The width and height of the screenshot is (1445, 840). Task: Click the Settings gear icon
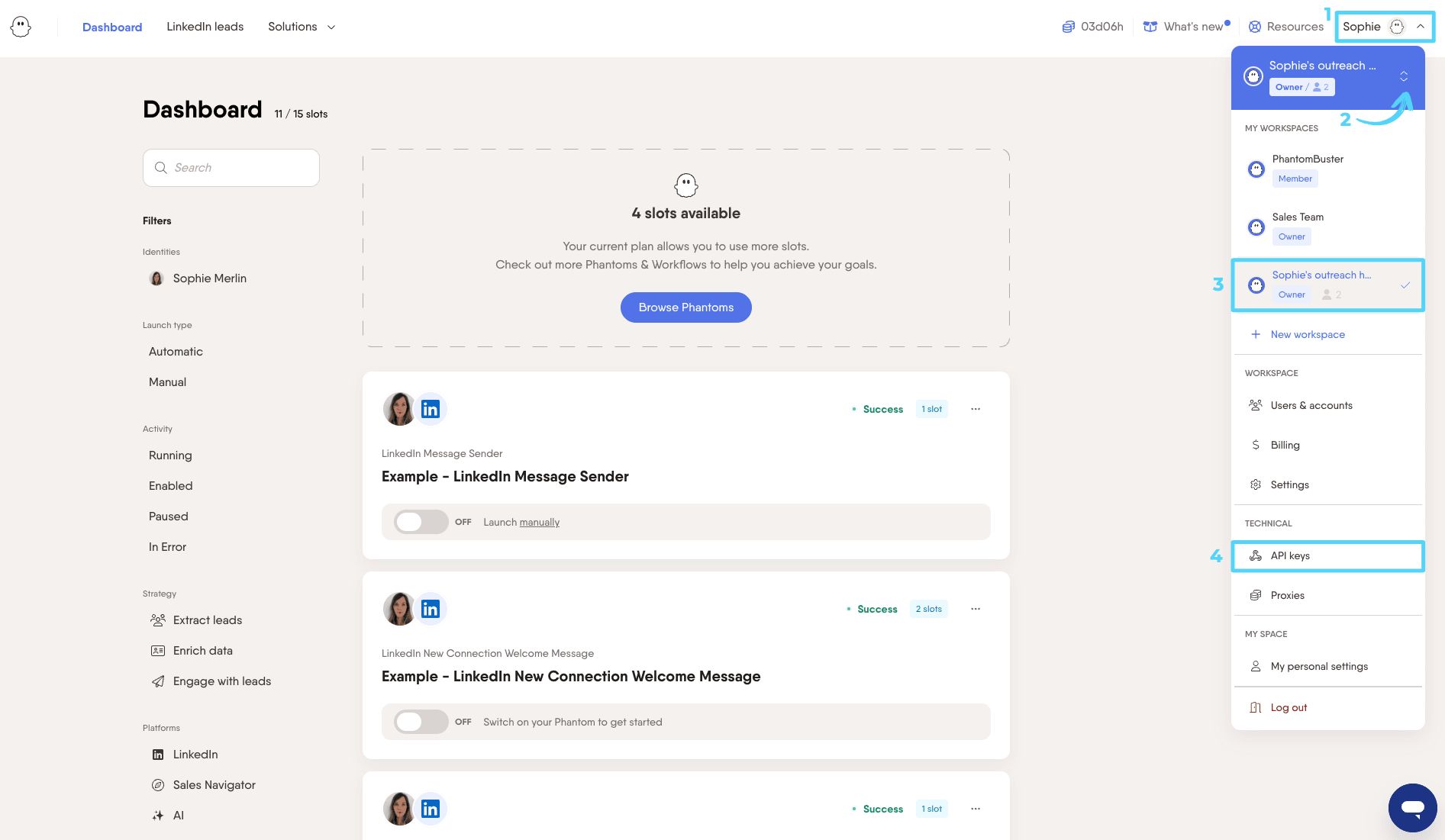(x=1256, y=484)
